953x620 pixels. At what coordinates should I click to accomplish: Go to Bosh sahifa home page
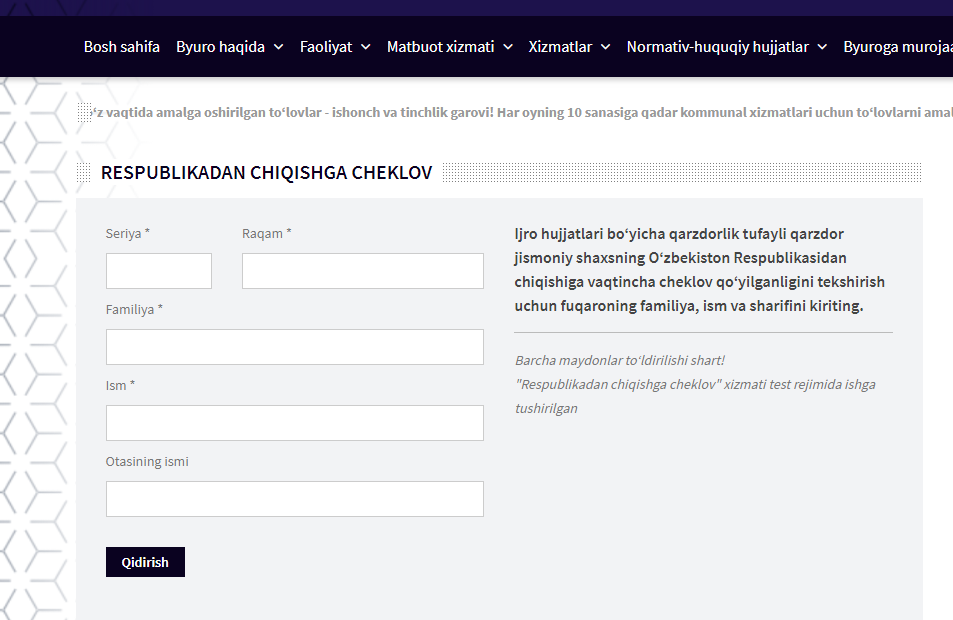tap(121, 47)
